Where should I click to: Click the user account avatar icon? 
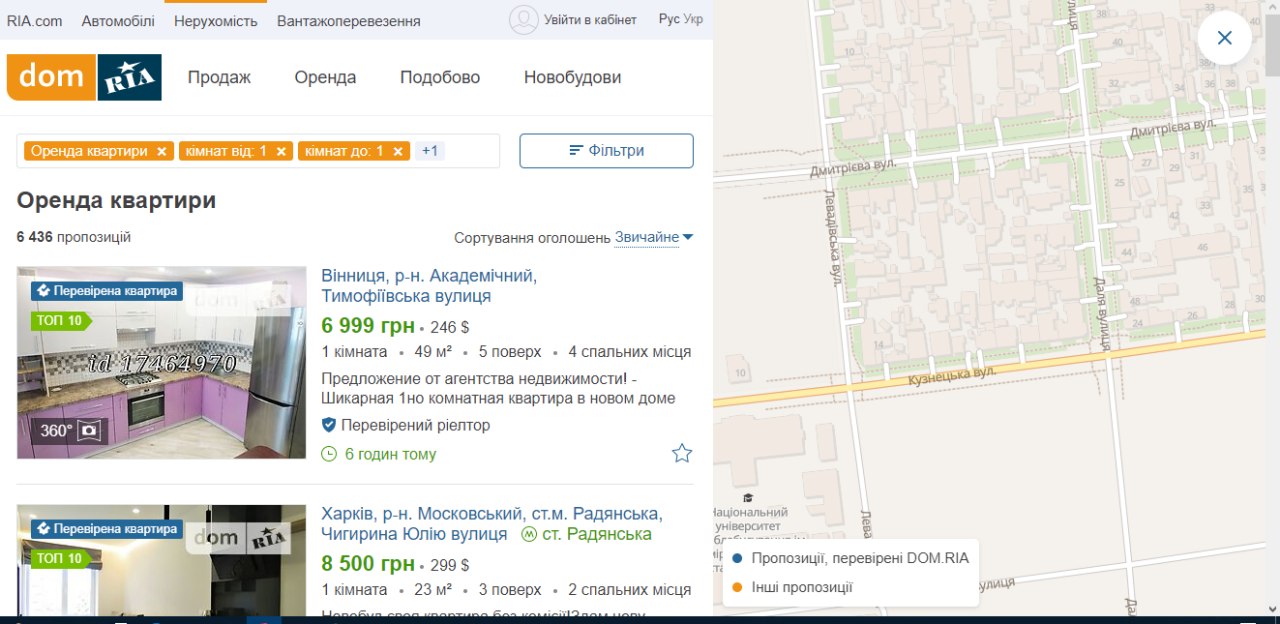(523, 20)
